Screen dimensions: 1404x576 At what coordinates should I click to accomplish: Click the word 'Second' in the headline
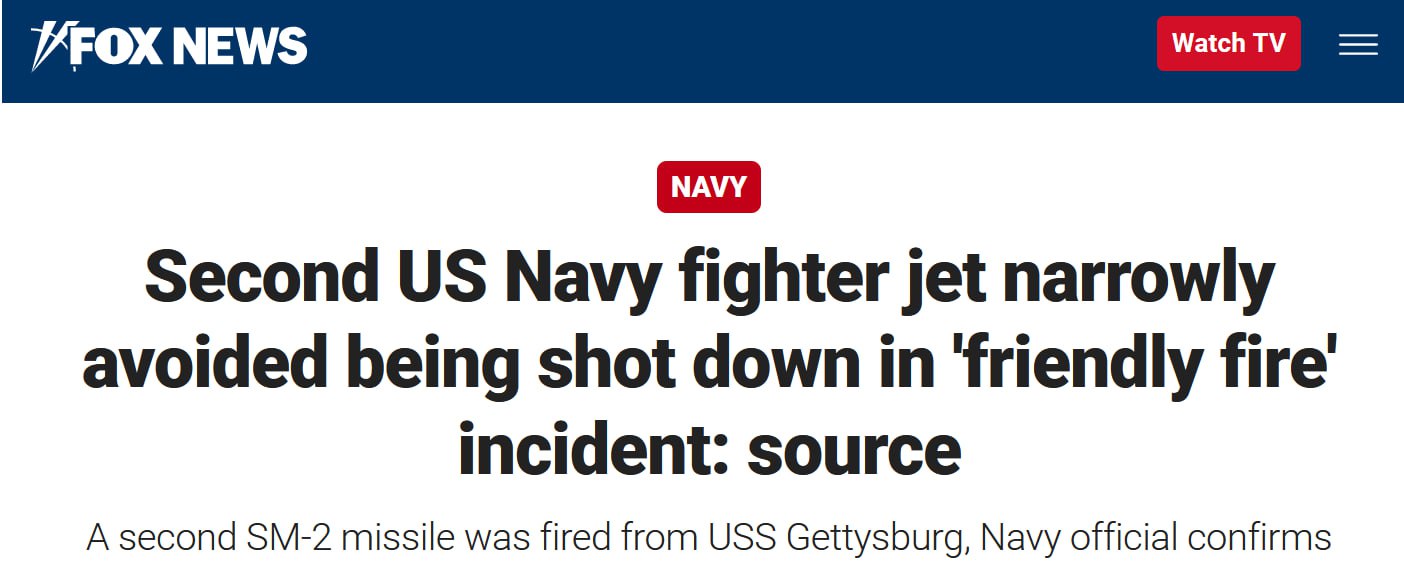tap(254, 277)
